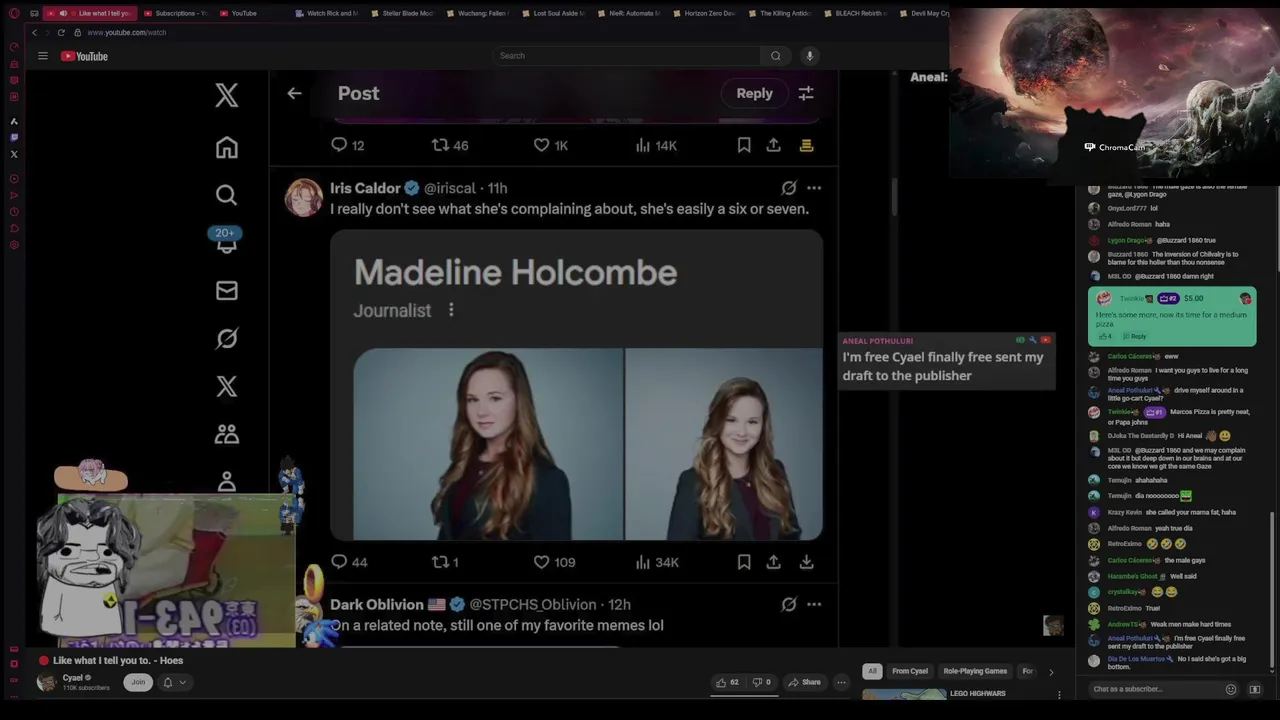Reply to Twinkie's $5.00 Super Chat

[1134, 336]
